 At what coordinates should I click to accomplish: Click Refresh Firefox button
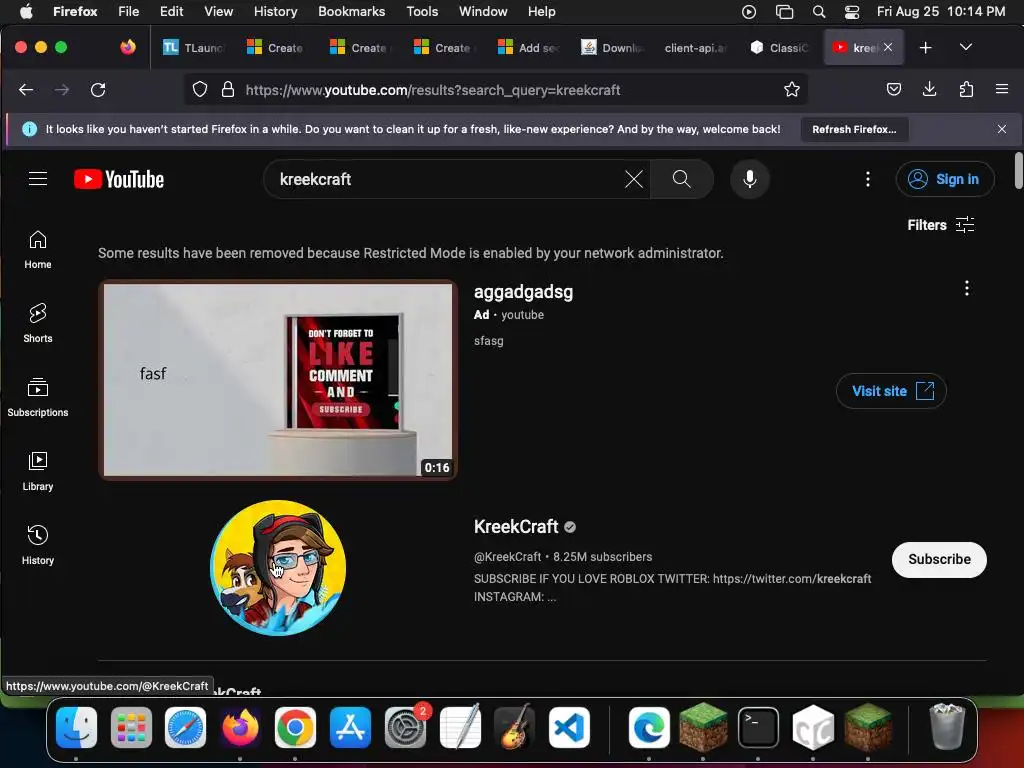(x=854, y=129)
